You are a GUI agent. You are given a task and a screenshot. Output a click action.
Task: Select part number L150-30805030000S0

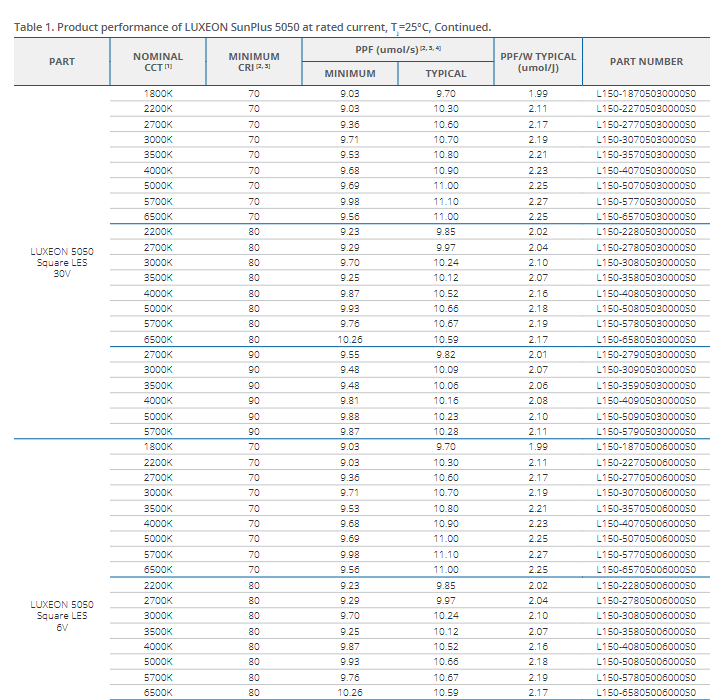click(646, 263)
